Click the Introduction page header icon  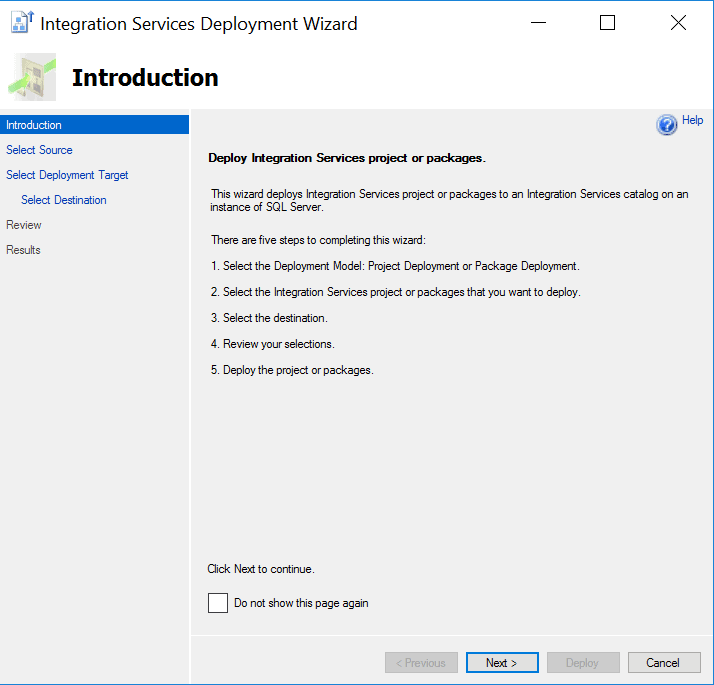[34, 77]
